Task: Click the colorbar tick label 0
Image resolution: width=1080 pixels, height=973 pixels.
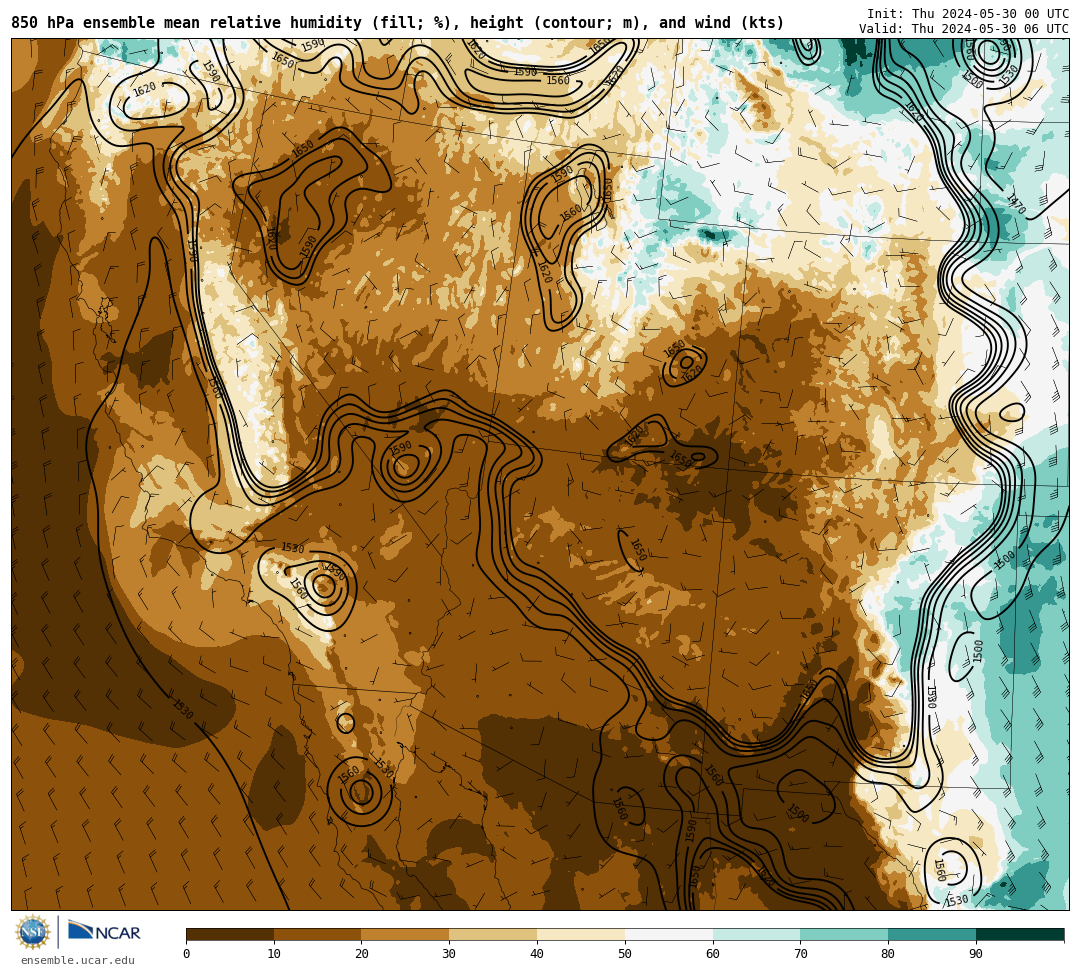Action: coord(187,954)
